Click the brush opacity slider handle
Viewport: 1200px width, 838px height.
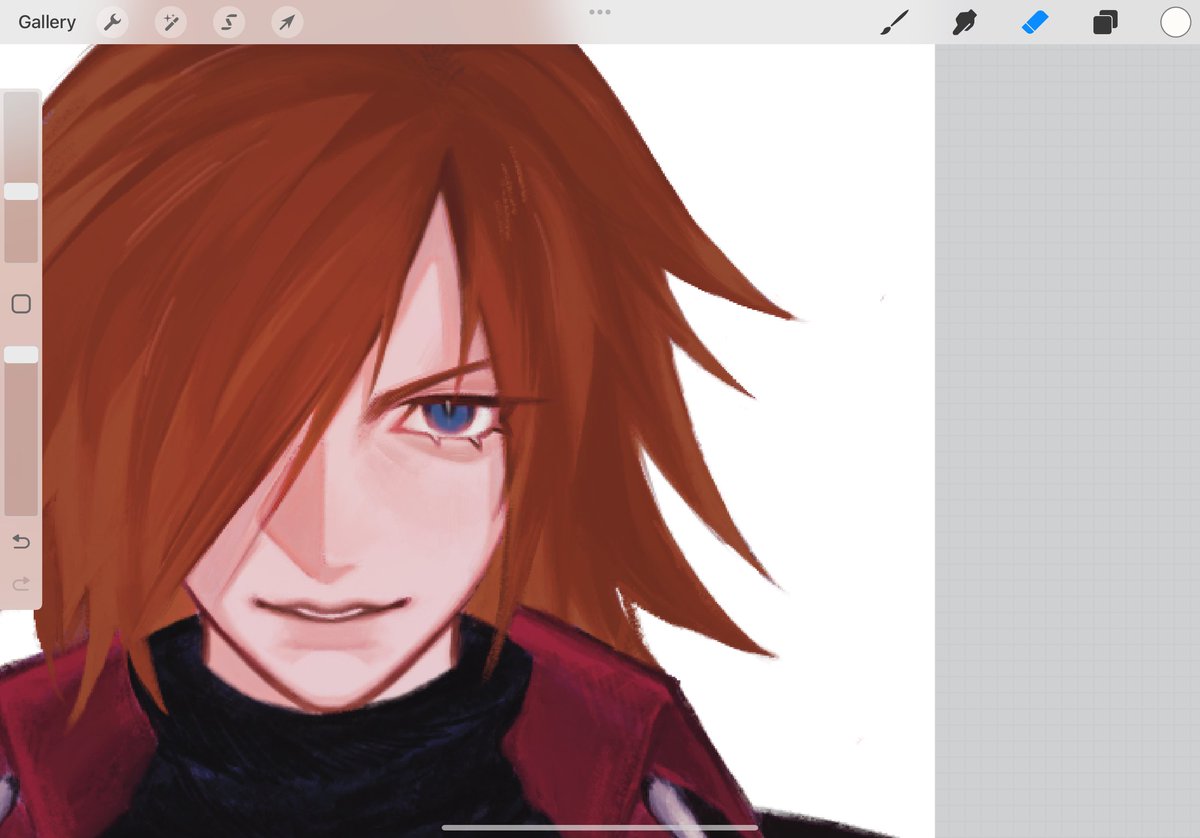pyautogui.click(x=21, y=355)
